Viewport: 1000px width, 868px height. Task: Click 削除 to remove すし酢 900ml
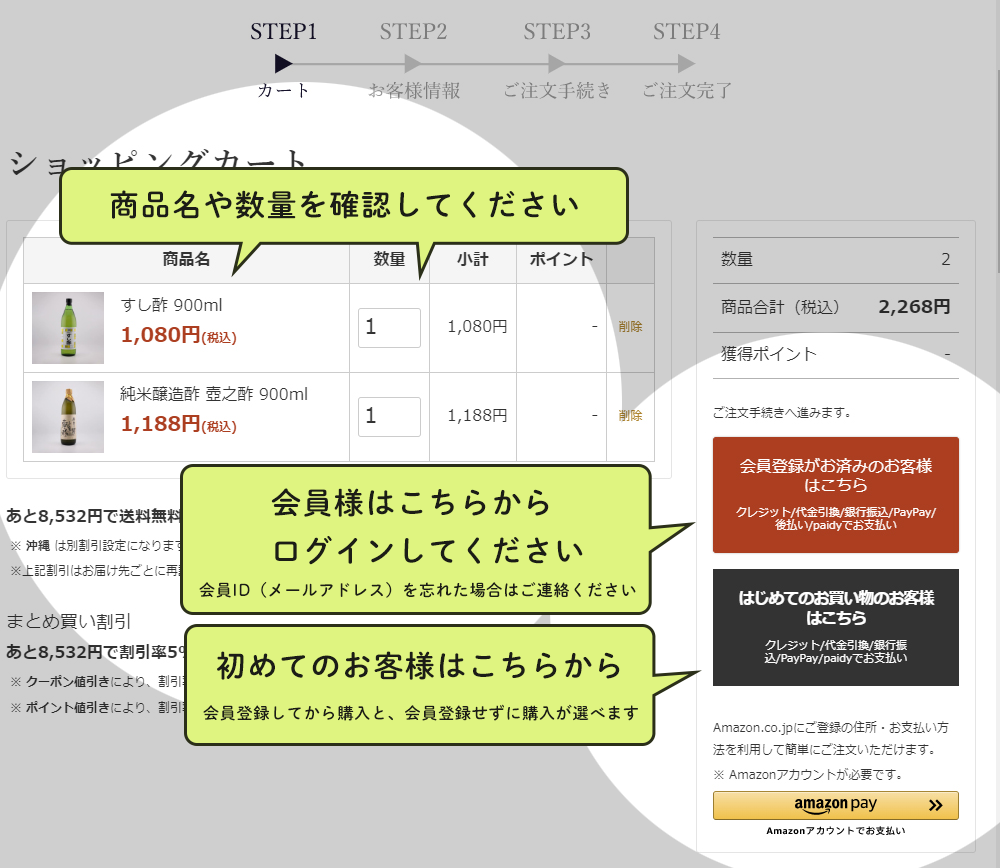630,327
